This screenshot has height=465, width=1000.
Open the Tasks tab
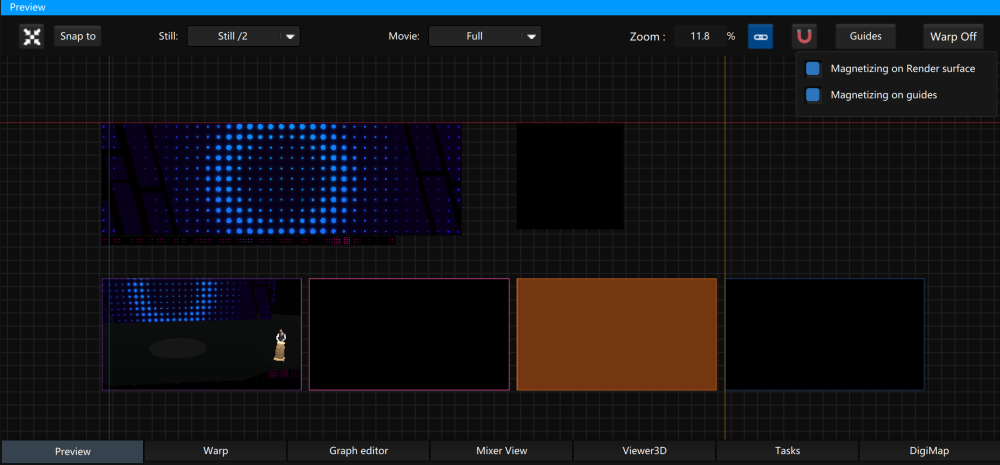coord(787,451)
